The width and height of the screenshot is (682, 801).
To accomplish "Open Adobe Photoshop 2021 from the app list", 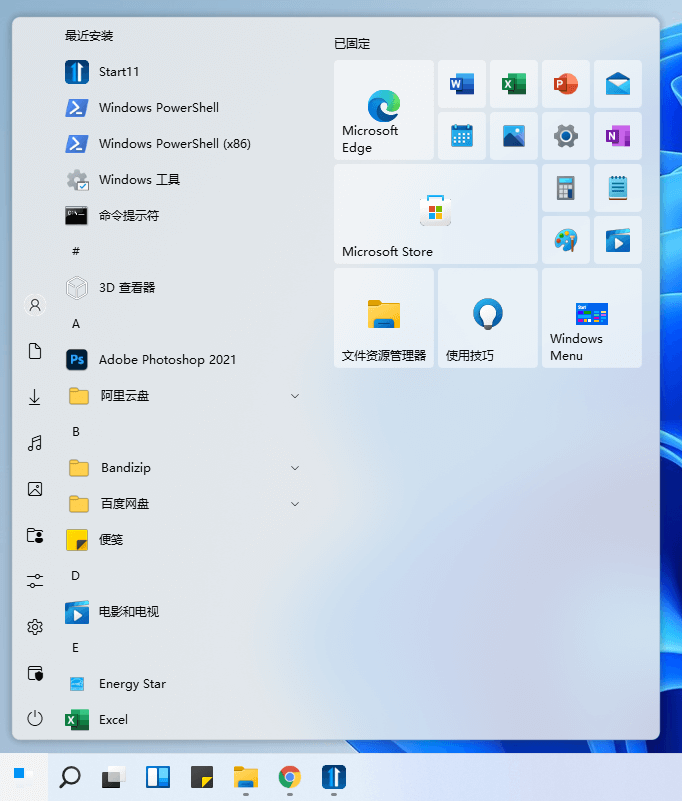I will pos(167,360).
